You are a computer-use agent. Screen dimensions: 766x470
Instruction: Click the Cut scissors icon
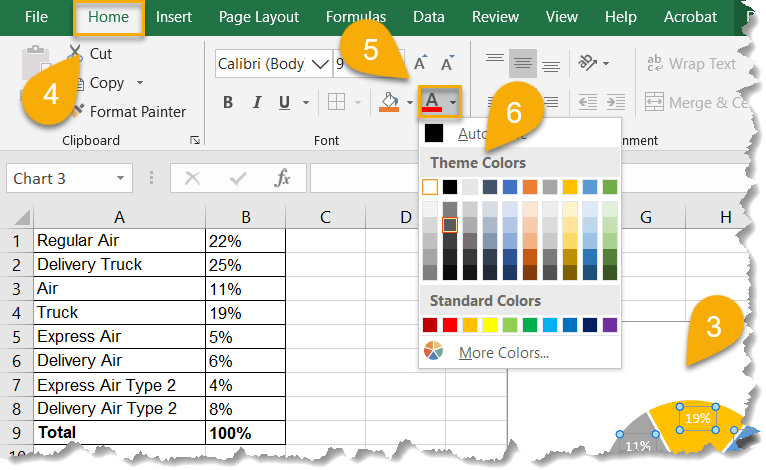[x=76, y=54]
